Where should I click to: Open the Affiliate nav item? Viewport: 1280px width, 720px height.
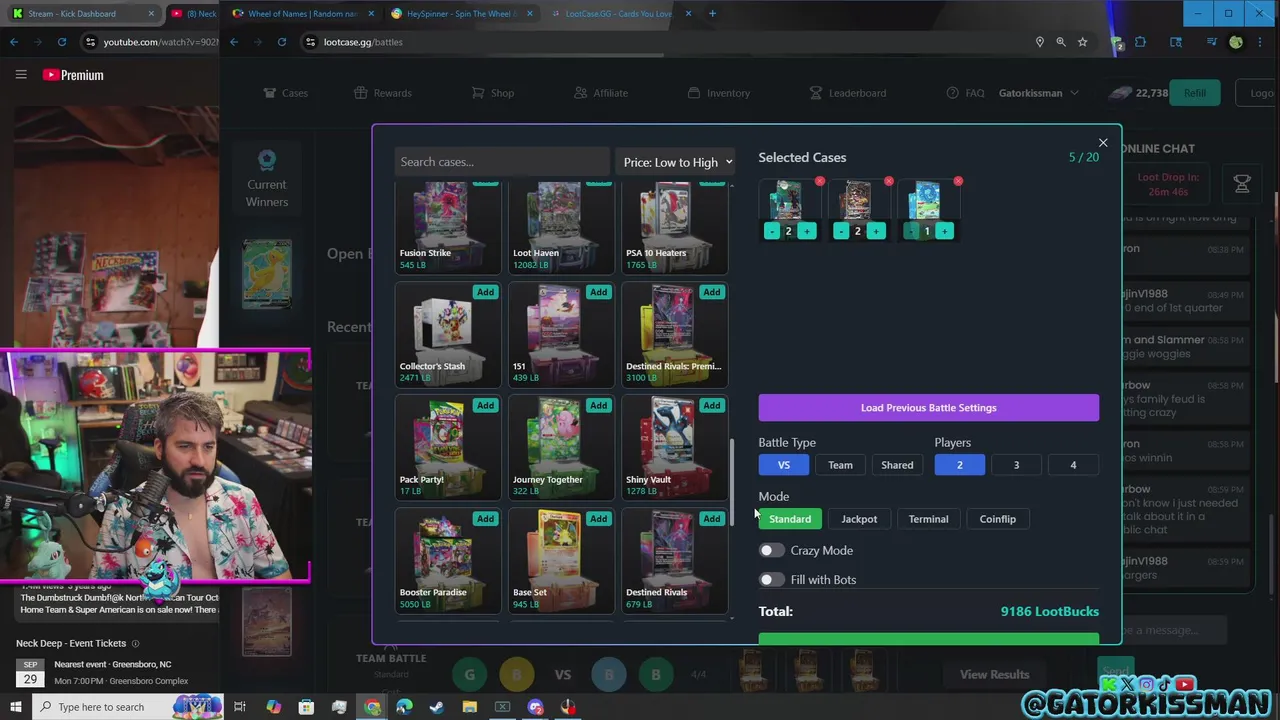[601, 93]
